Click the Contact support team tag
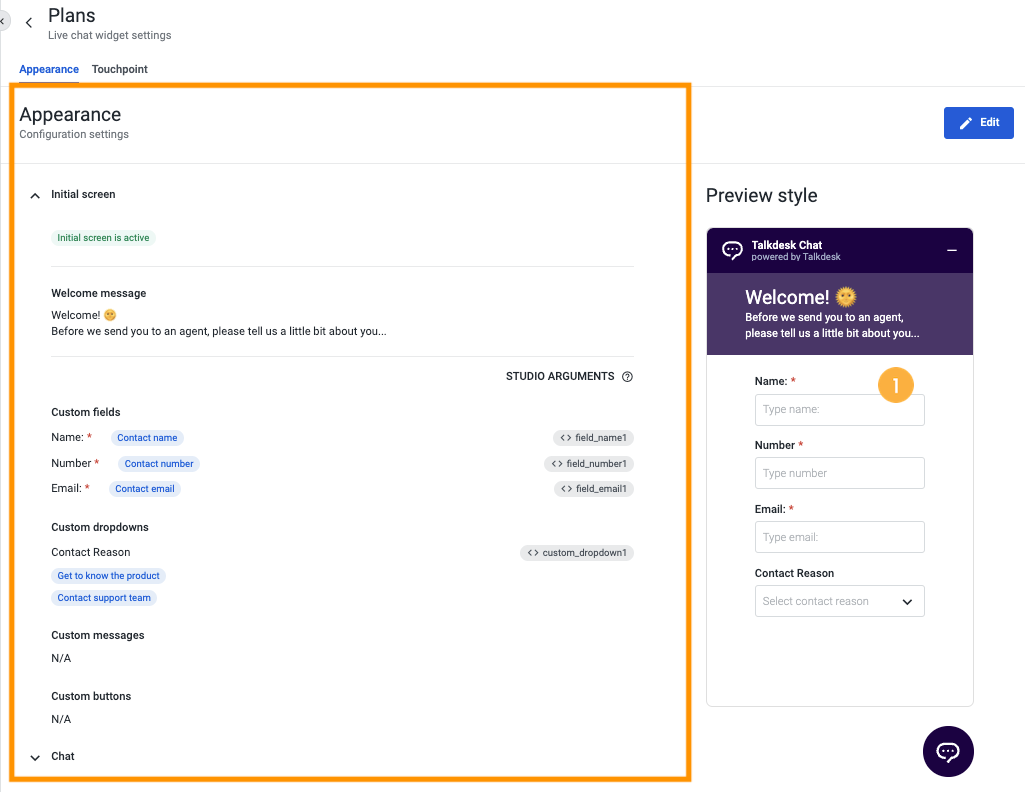The height and width of the screenshot is (792, 1025). tap(104, 598)
